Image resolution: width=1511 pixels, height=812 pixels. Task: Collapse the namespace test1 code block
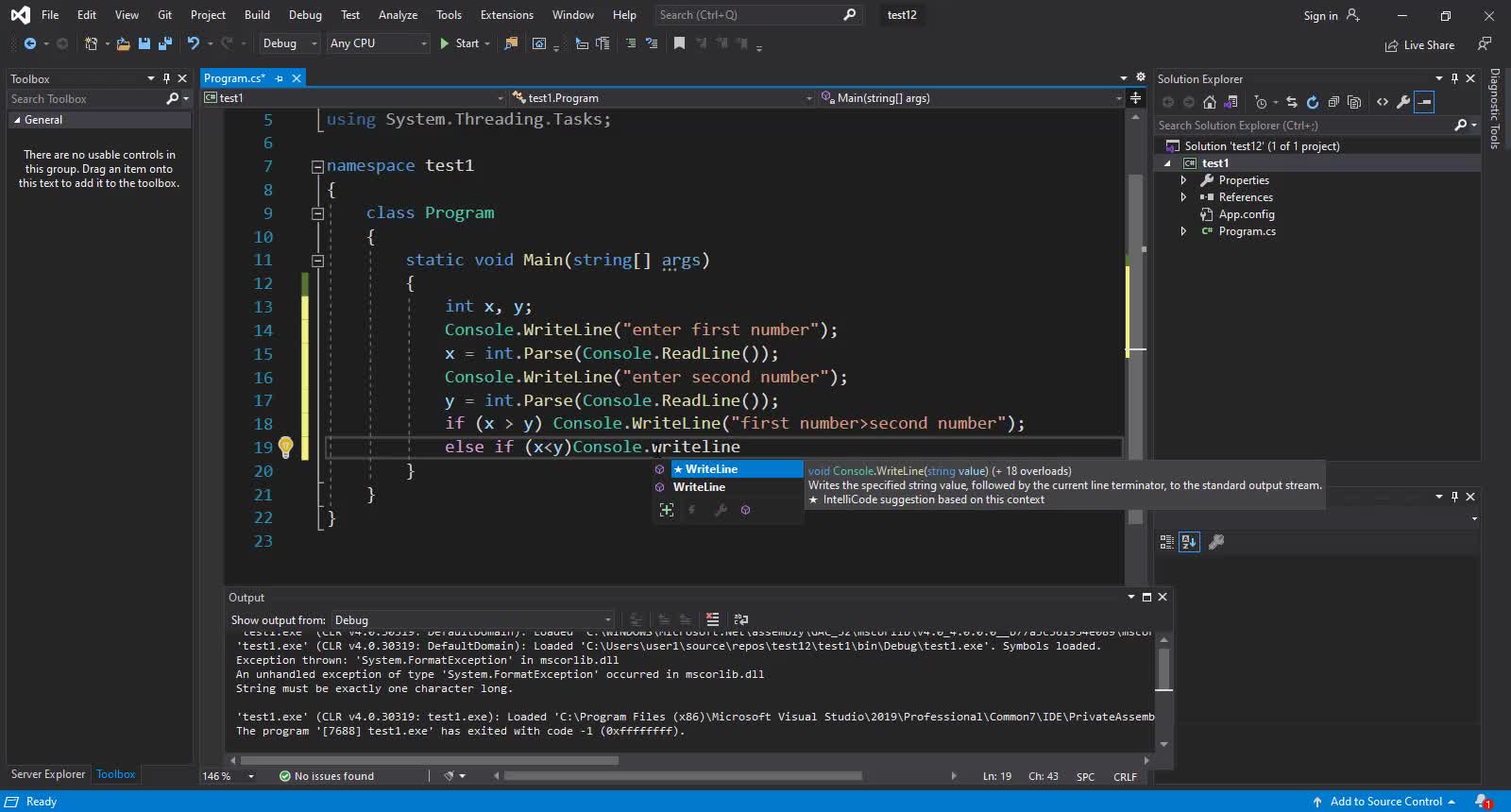point(317,166)
